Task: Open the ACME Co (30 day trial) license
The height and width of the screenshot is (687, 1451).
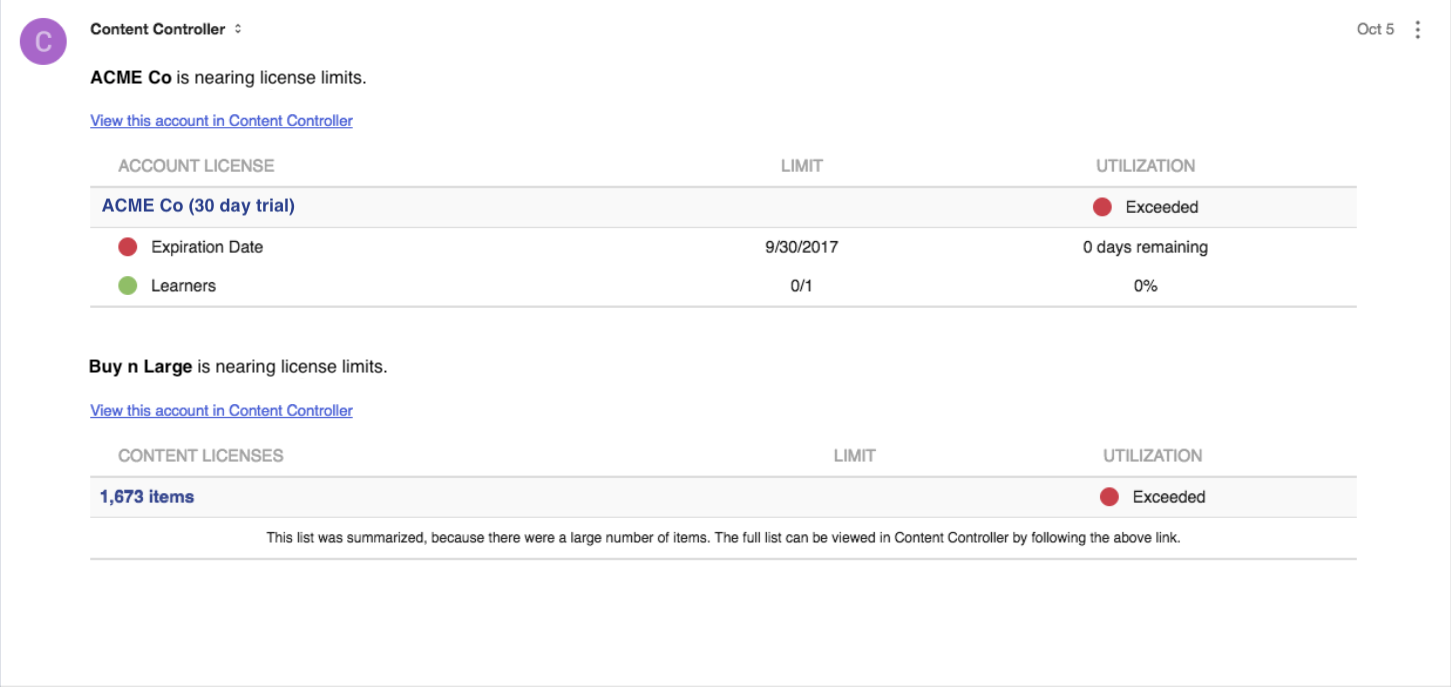Action: 198,206
